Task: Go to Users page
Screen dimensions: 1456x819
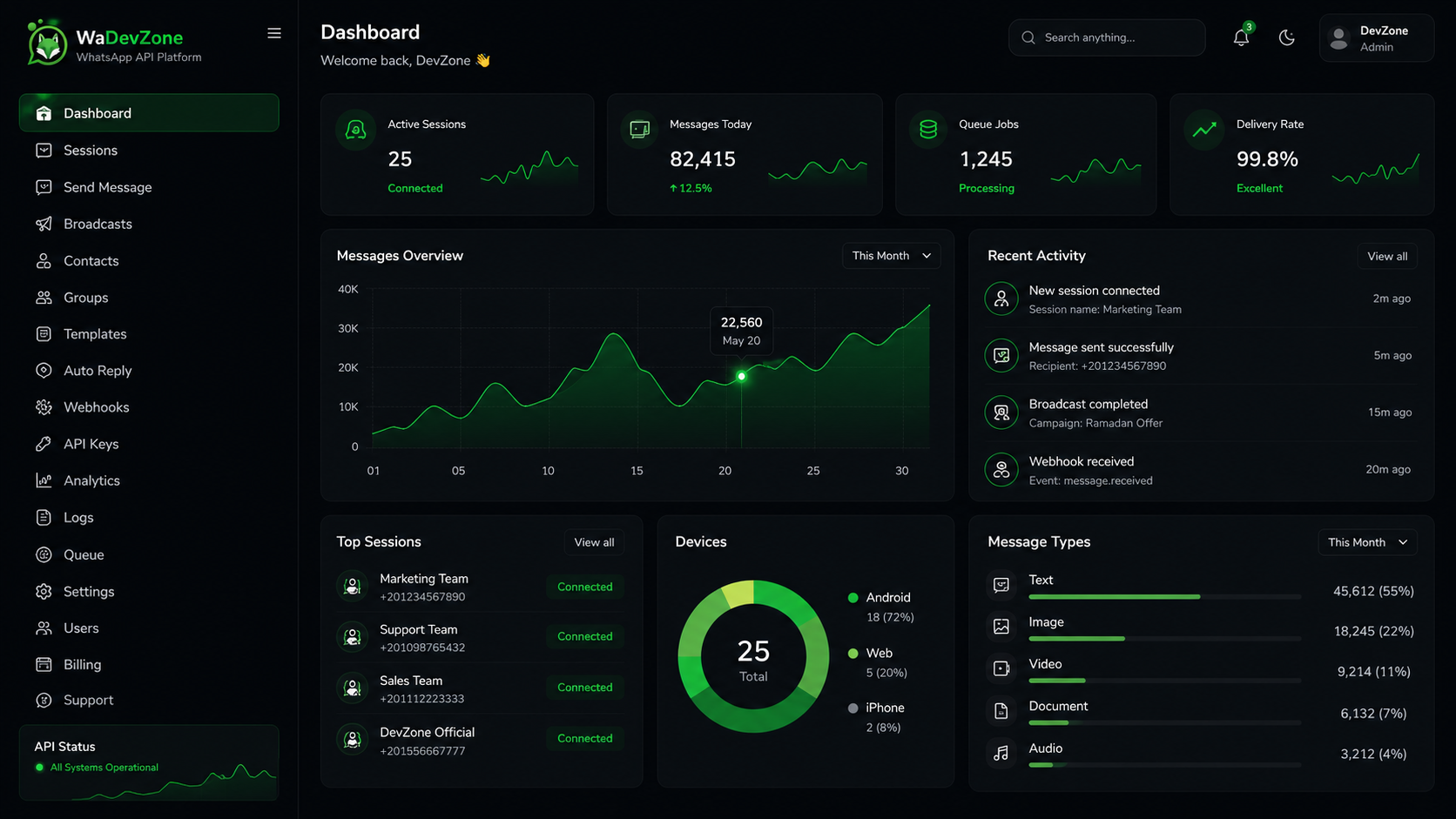Action: pyautogui.click(x=149, y=628)
